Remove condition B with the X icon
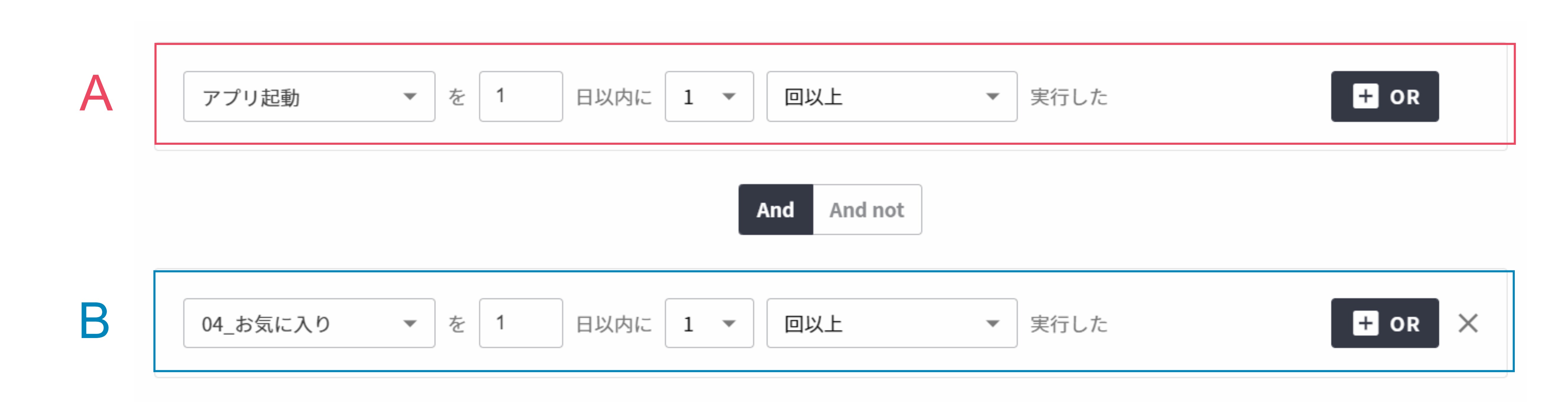Screen dimensions: 1568x406 pyautogui.click(x=1468, y=323)
